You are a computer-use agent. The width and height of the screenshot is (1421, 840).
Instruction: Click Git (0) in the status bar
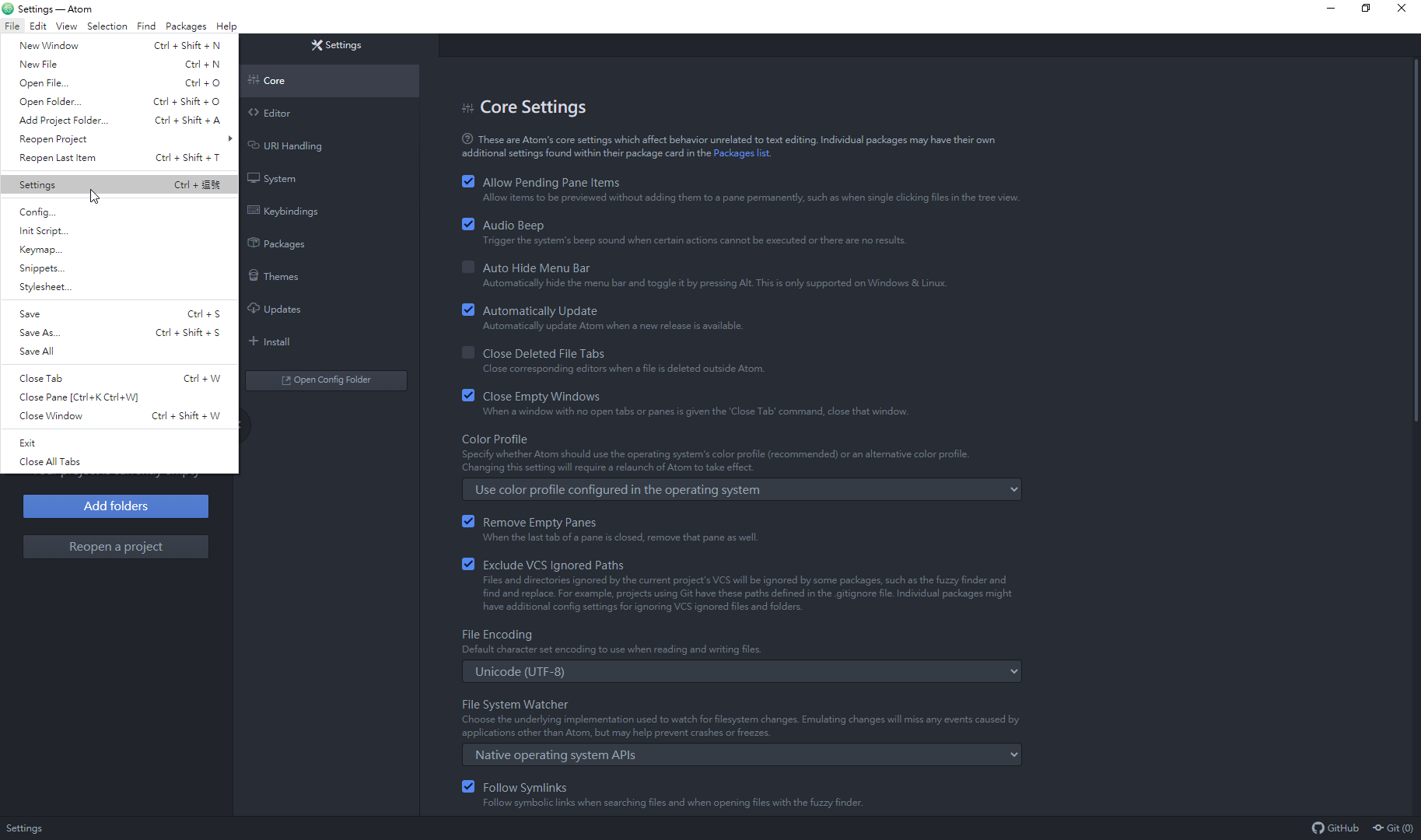point(1393,828)
